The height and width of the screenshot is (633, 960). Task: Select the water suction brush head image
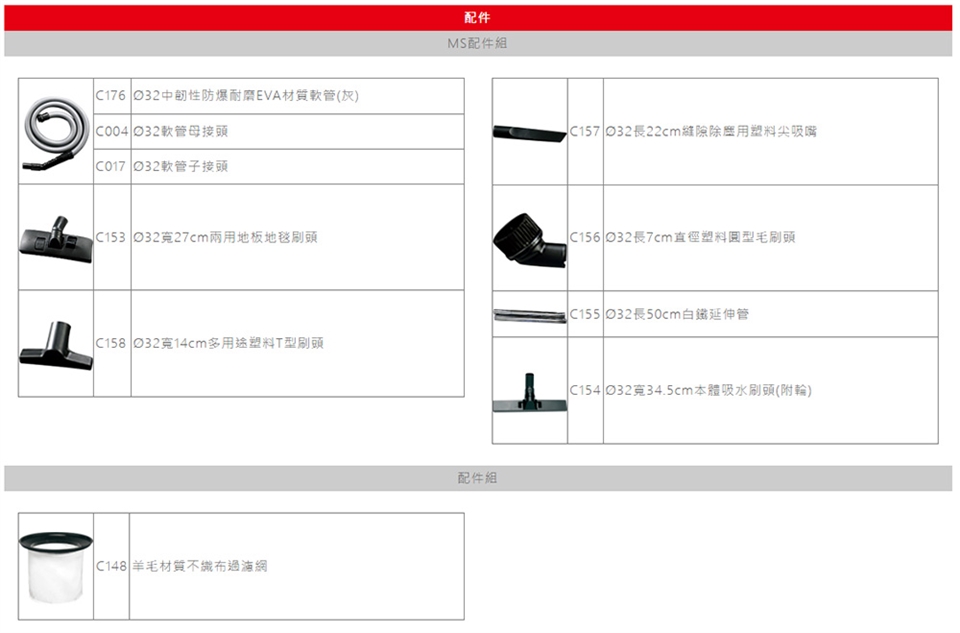529,391
